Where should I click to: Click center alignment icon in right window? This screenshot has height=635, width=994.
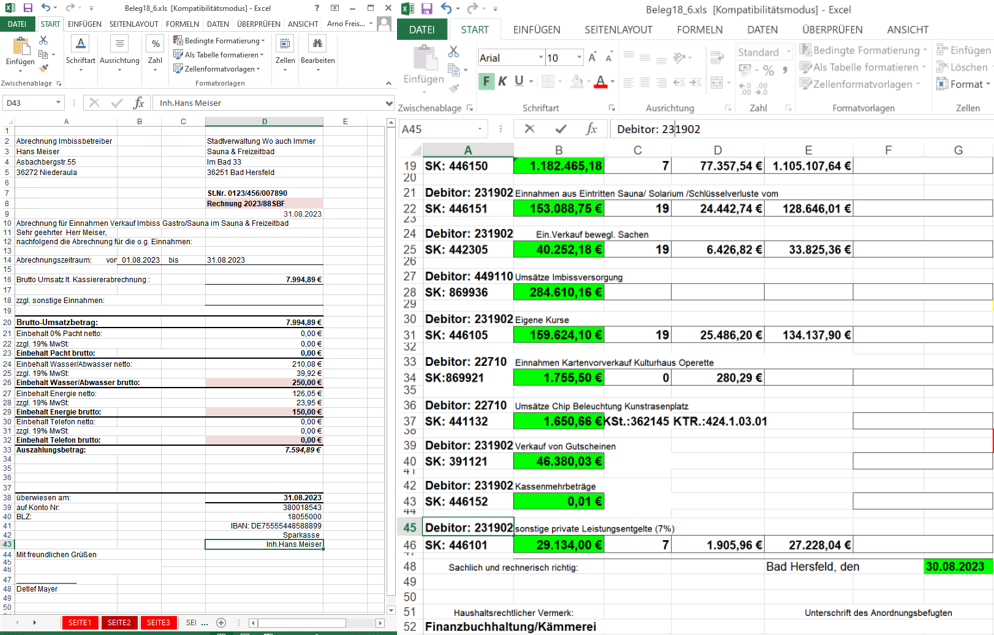click(645, 82)
